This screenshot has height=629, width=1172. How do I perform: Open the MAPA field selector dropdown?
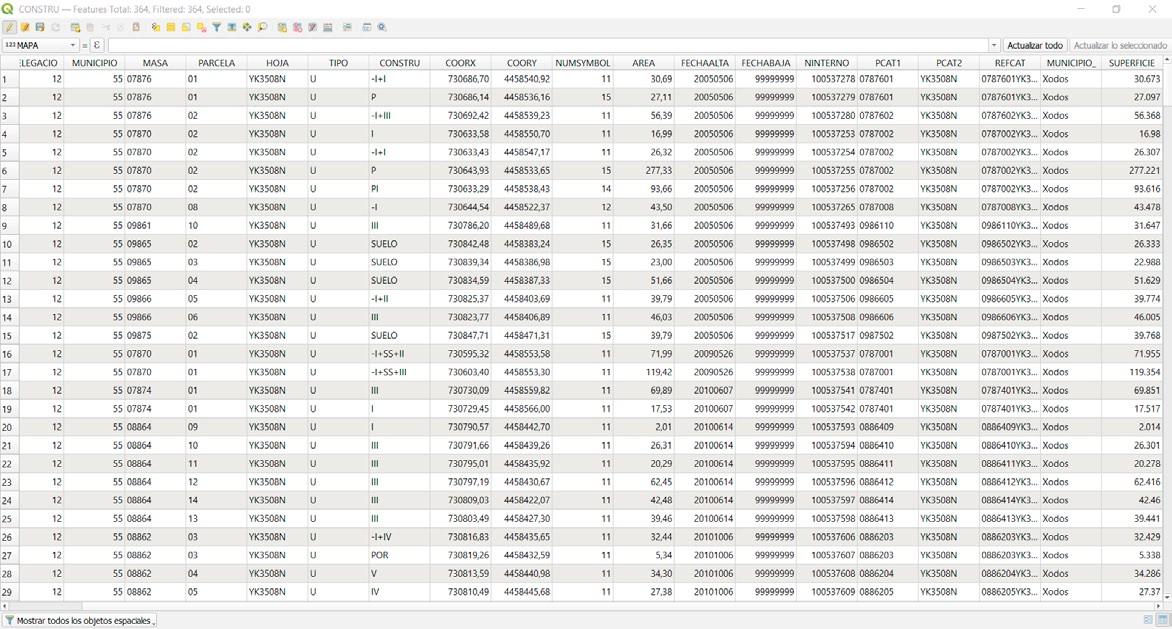(40, 46)
